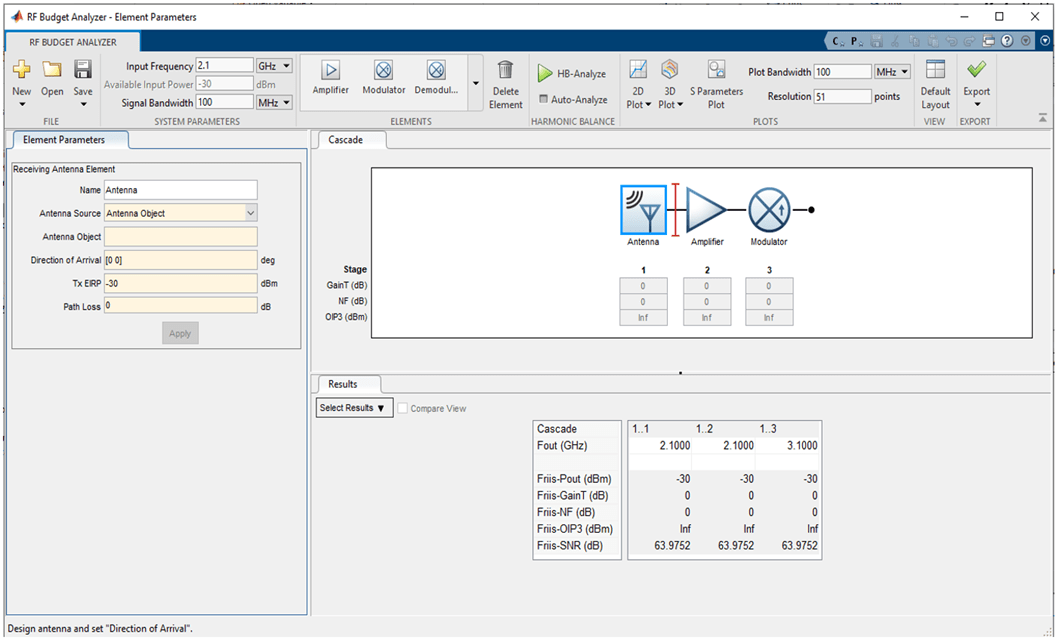Enable the Auto-Analyze checkbox
Viewport: 1056px width, 640px height.
coord(543,100)
